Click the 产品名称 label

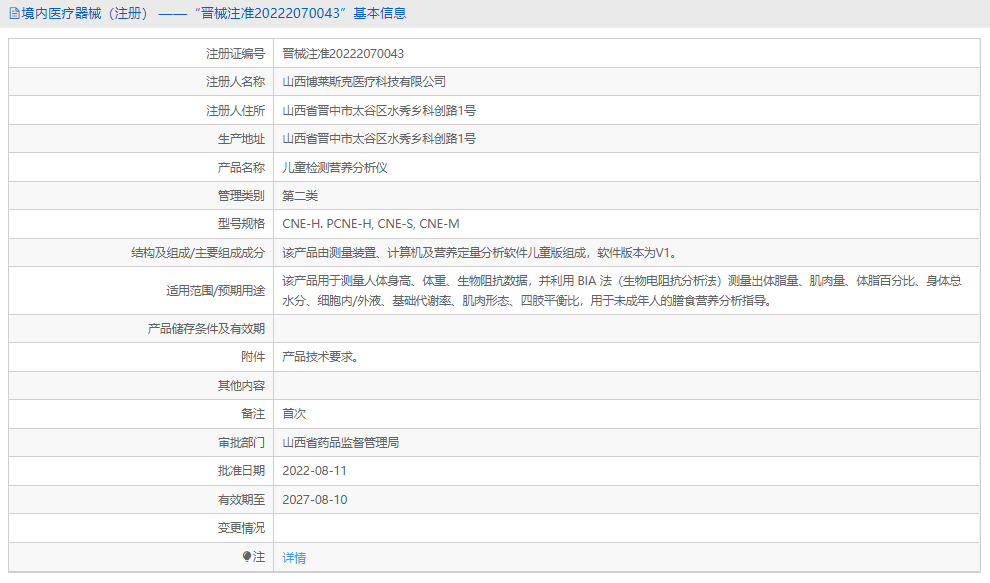[x=241, y=167]
